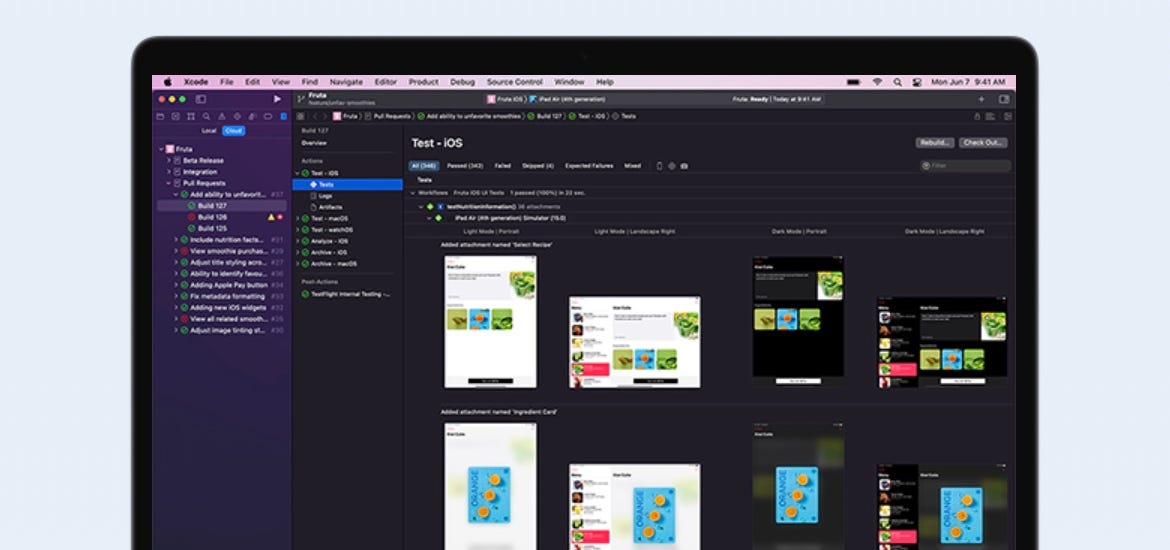Open the Test navigator diamond icon
This screenshot has width=1170, height=550.
pyautogui.click(x=237, y=116)
